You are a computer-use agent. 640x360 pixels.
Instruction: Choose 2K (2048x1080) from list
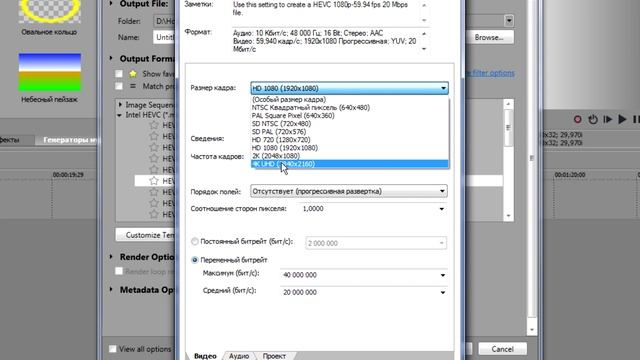pyautogui.click(x=350, y=156)
